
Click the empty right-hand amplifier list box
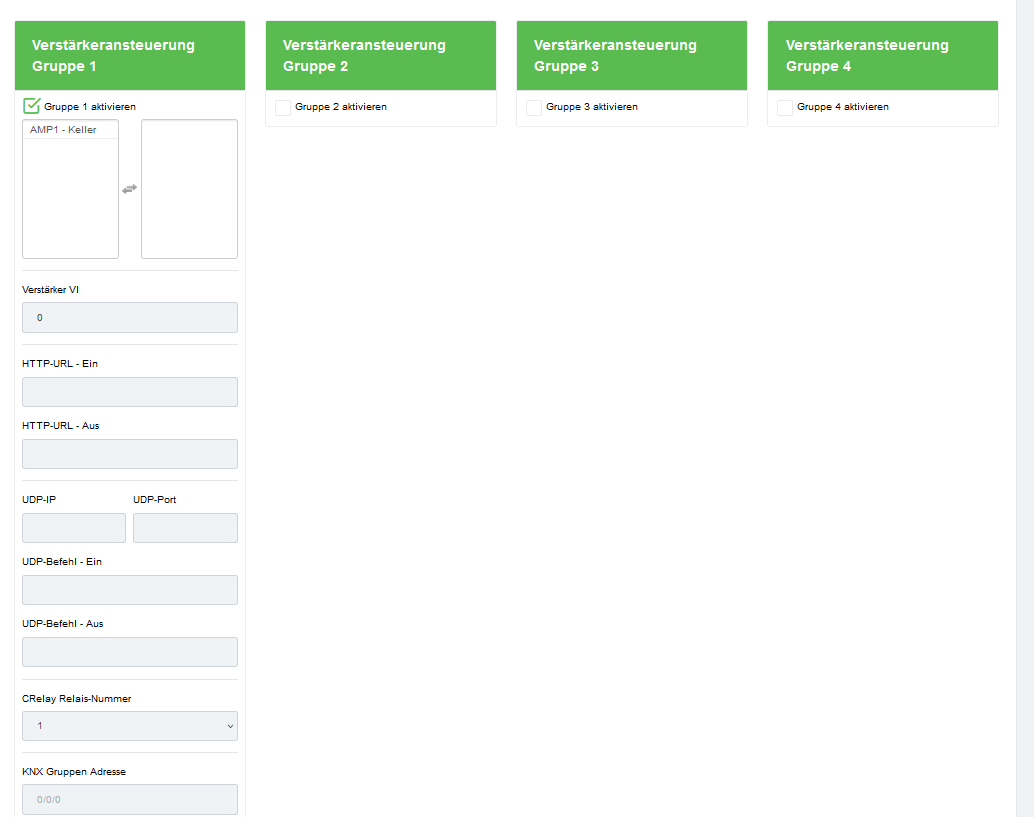[189, 189]
